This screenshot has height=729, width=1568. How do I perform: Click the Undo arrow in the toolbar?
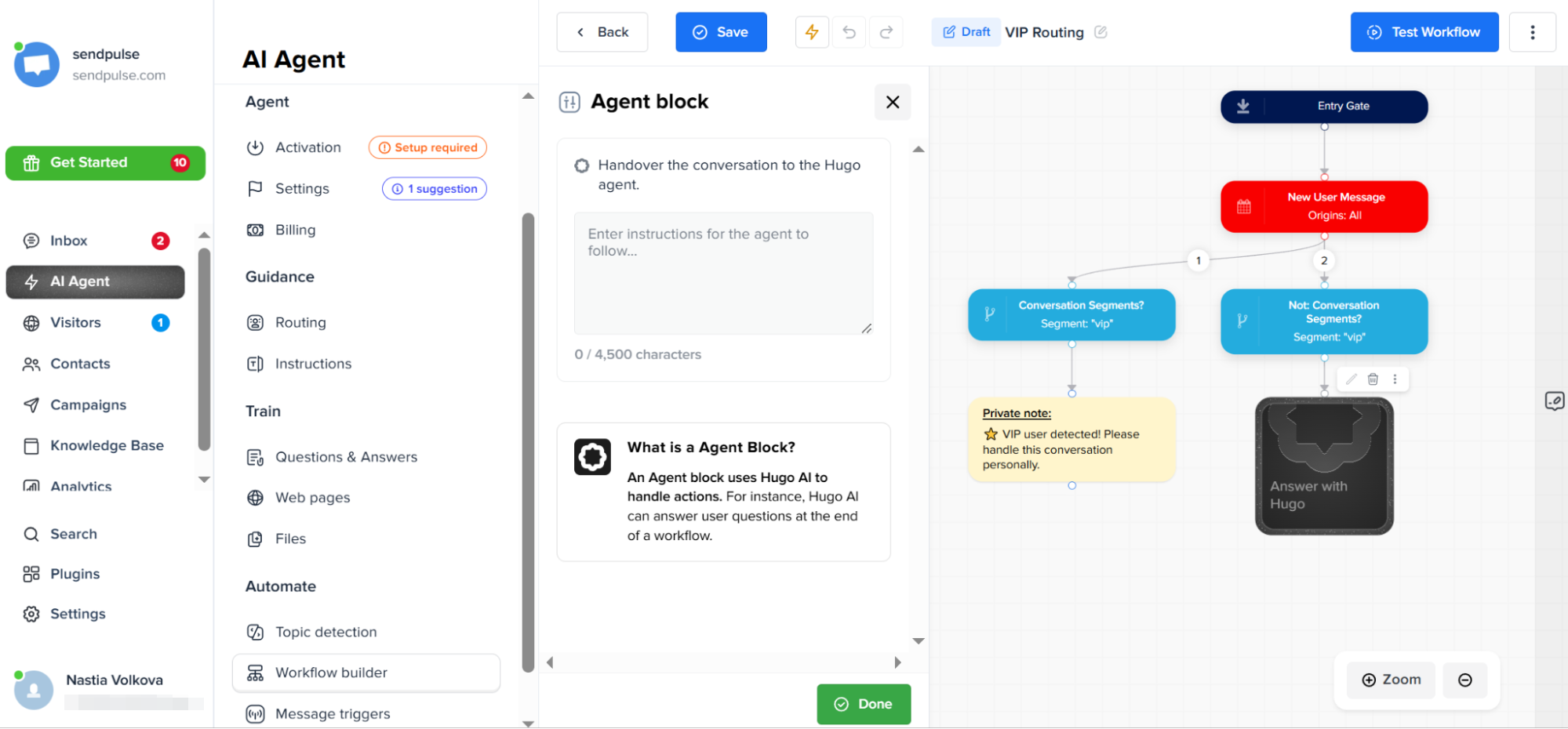click(849, 31)
